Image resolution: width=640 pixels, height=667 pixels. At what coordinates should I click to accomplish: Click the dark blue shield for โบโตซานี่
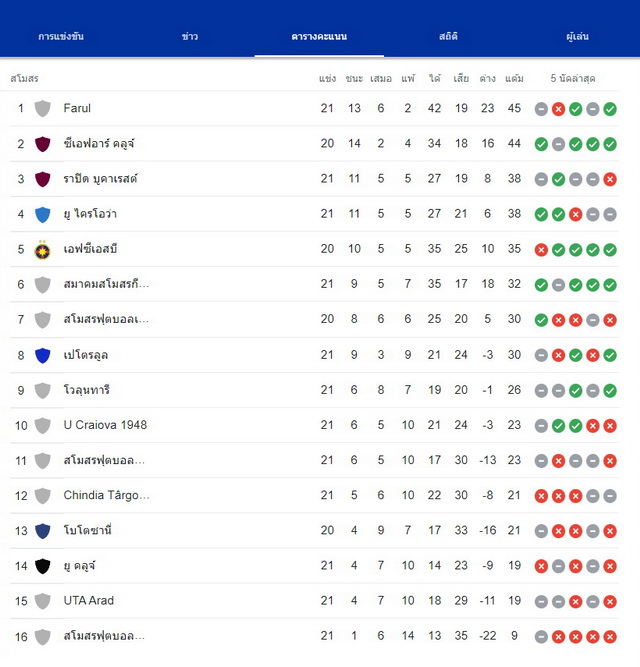pos(43,531)
